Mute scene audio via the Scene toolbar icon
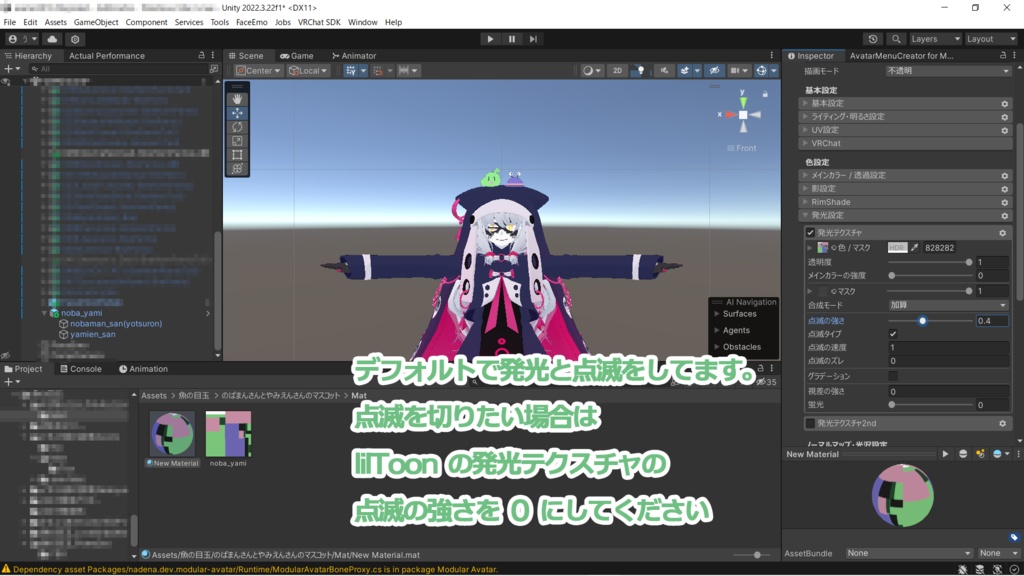 [665, 70]
